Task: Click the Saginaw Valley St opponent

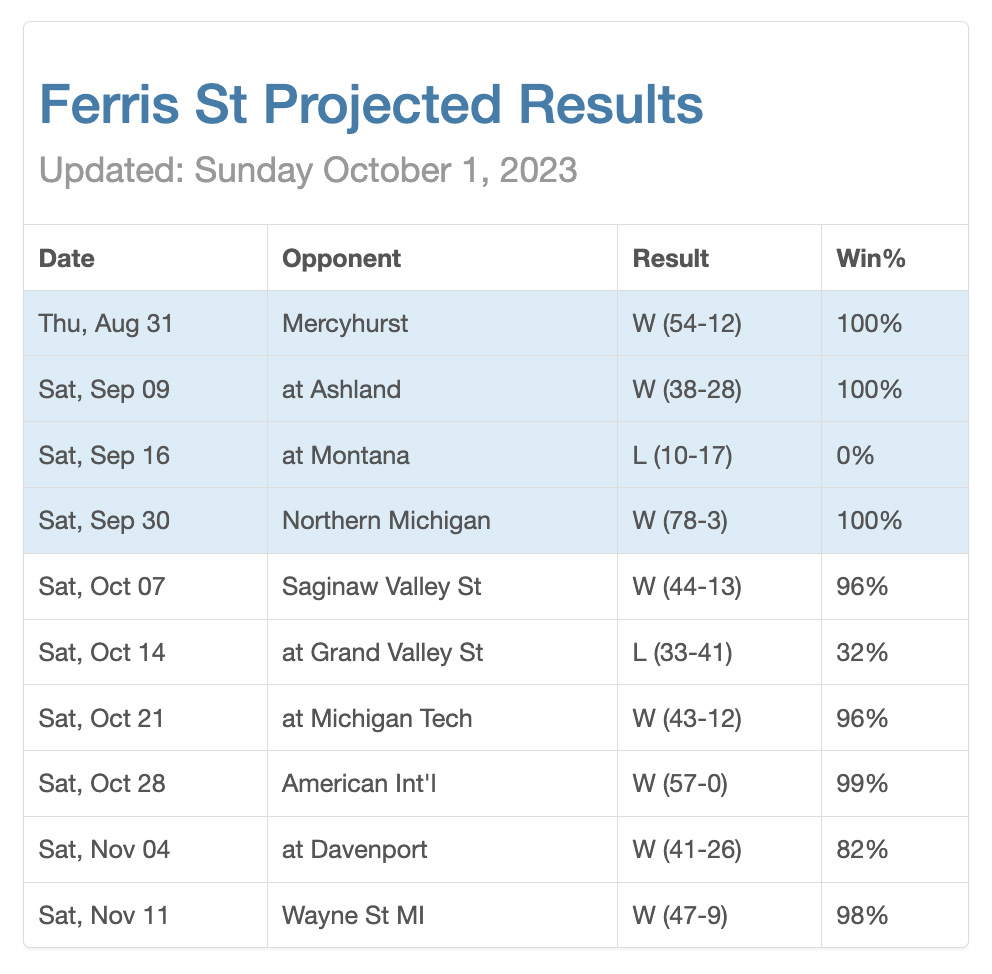Action: 381,587
